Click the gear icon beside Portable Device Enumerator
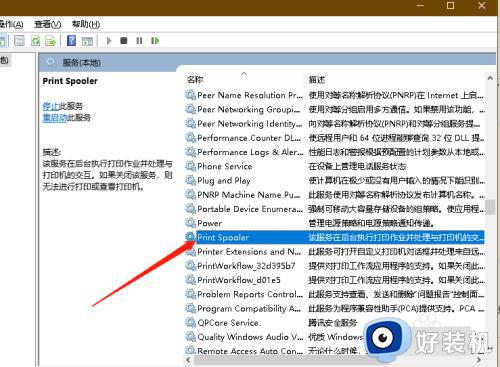The height and width of the screenshot is (367, 500). (190, 209)
